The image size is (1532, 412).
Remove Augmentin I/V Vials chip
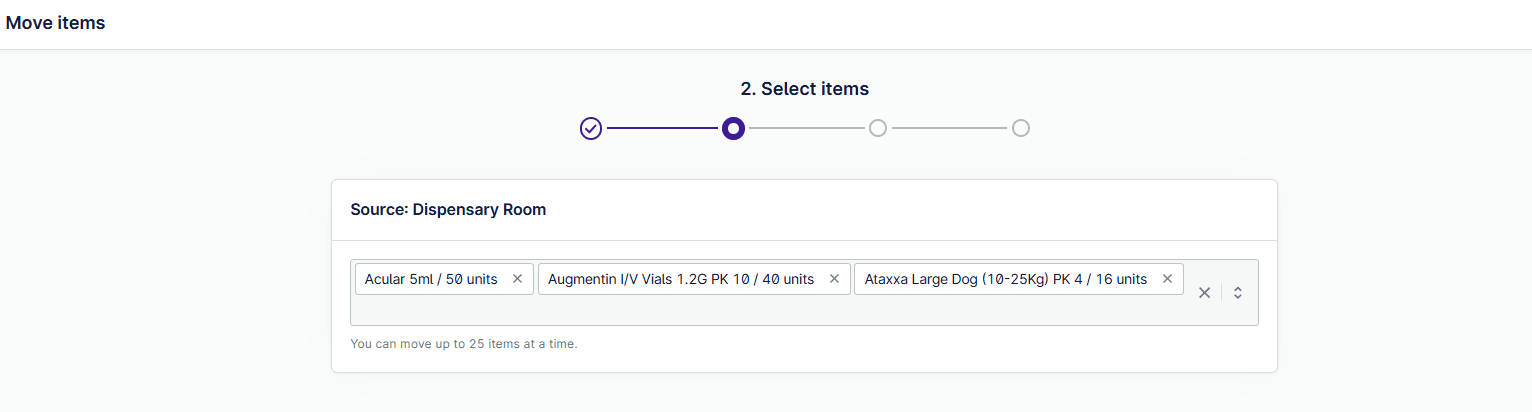click(834, 279)
